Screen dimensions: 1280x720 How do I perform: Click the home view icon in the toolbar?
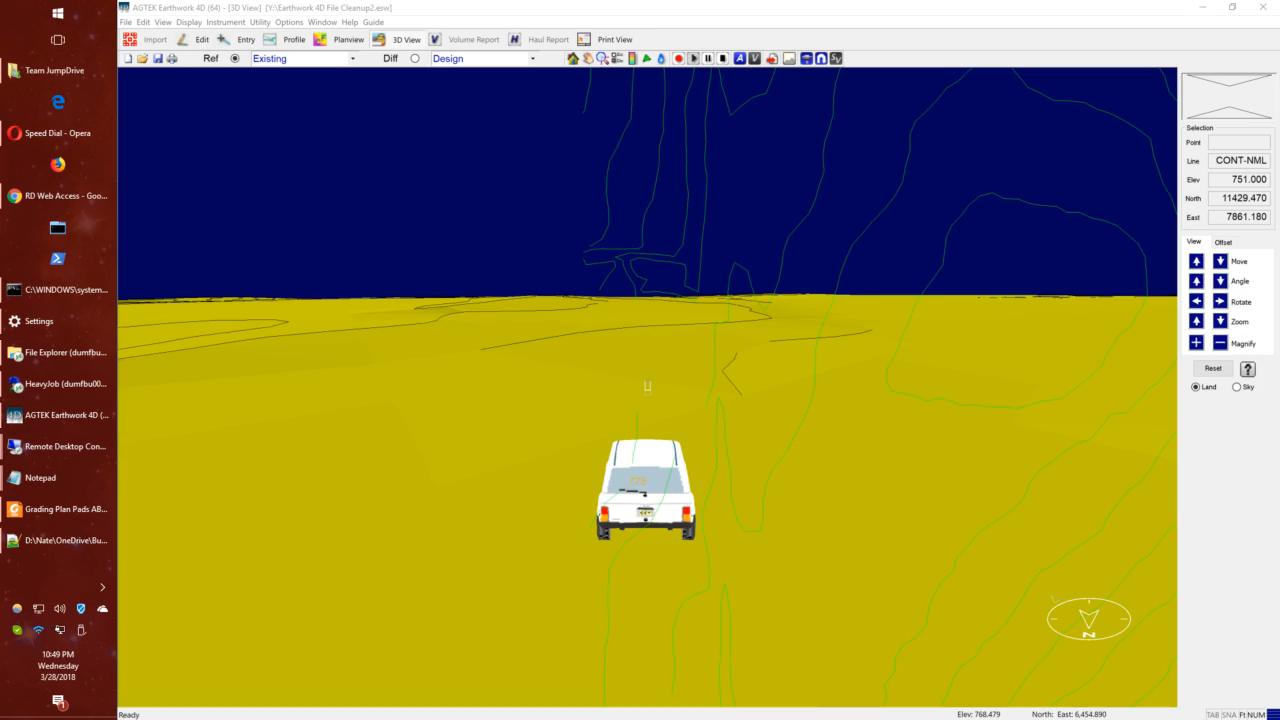click(573, 58)
